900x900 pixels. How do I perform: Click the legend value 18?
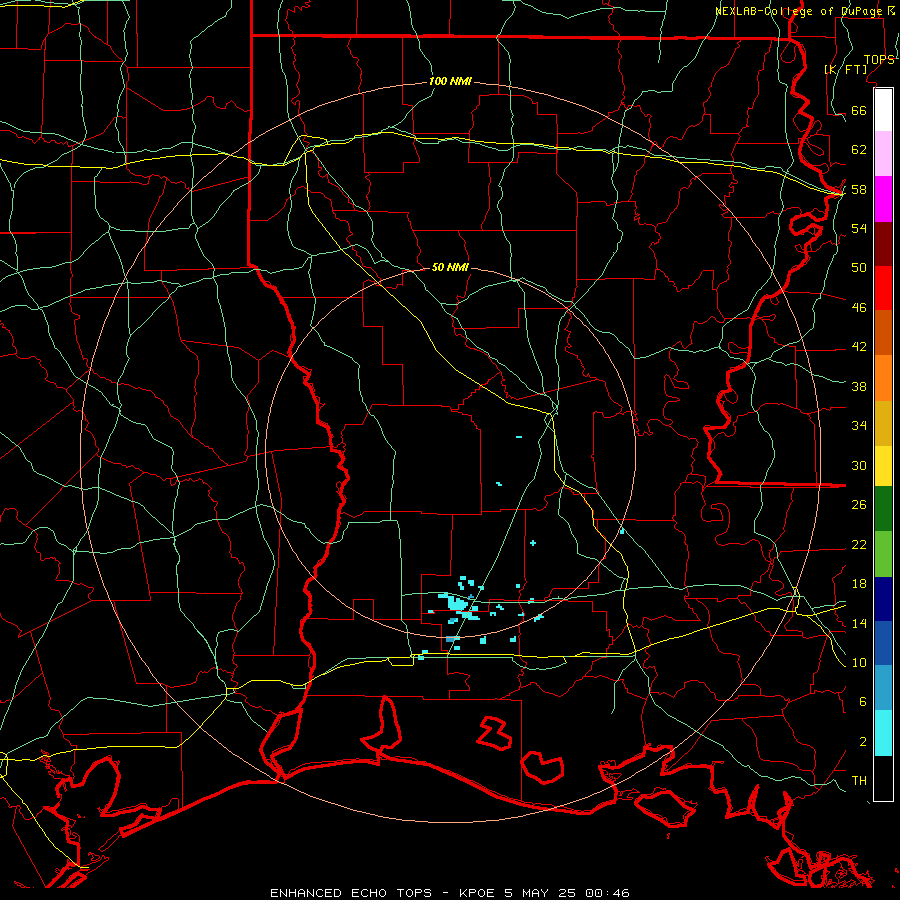tap(859, 584)
